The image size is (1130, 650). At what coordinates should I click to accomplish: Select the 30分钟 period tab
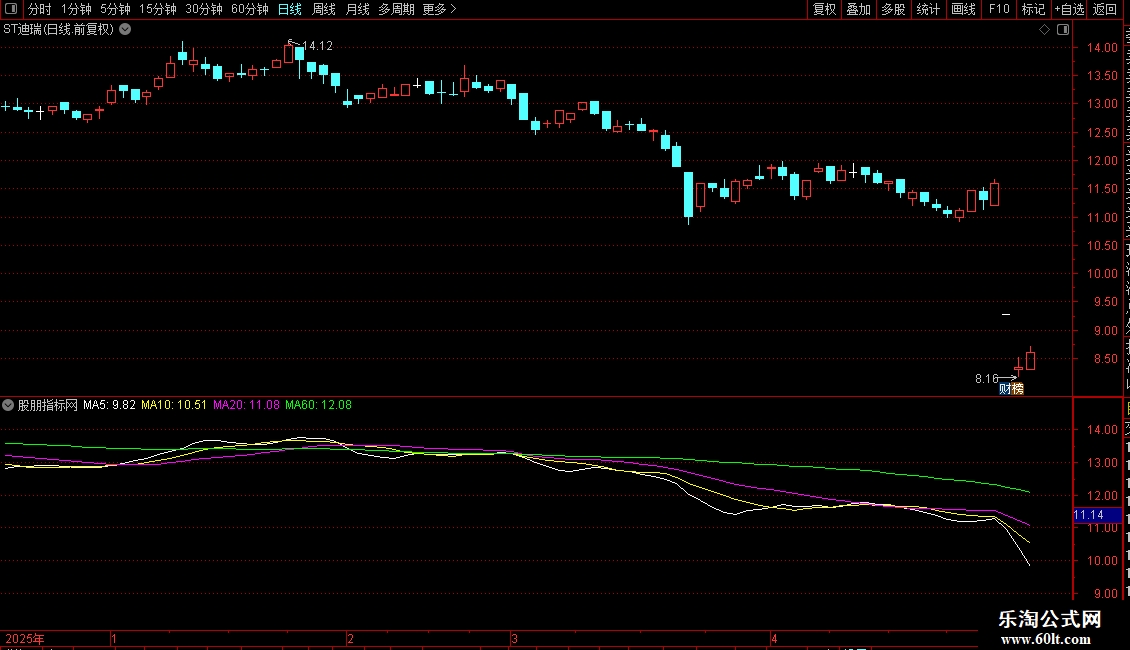pos(204,9)
